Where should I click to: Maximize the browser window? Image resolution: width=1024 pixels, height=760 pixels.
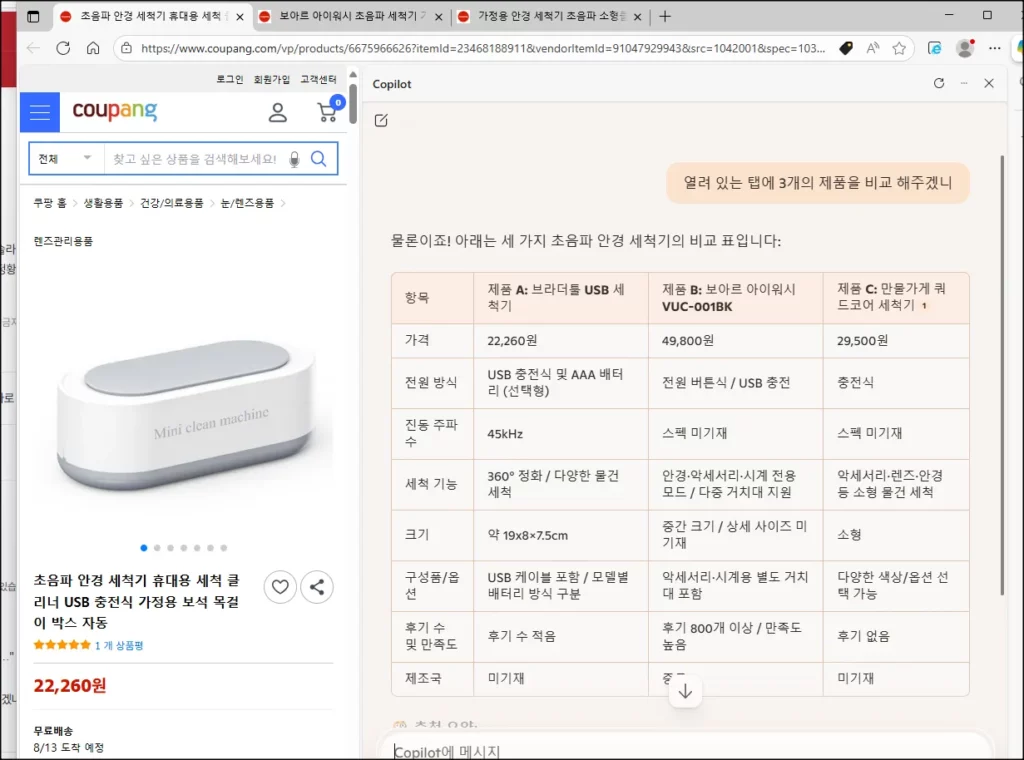click(x=987, y=15)
